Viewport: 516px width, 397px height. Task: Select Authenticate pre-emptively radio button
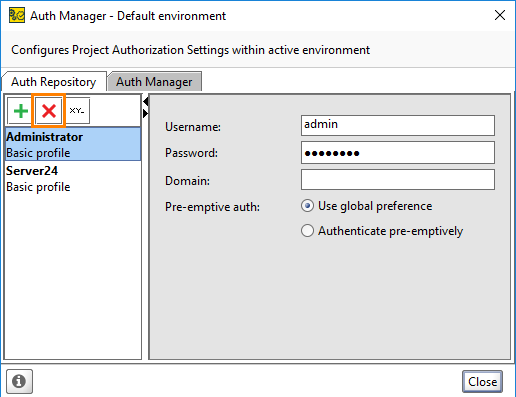pyautogui.click(x=307, y=231)
